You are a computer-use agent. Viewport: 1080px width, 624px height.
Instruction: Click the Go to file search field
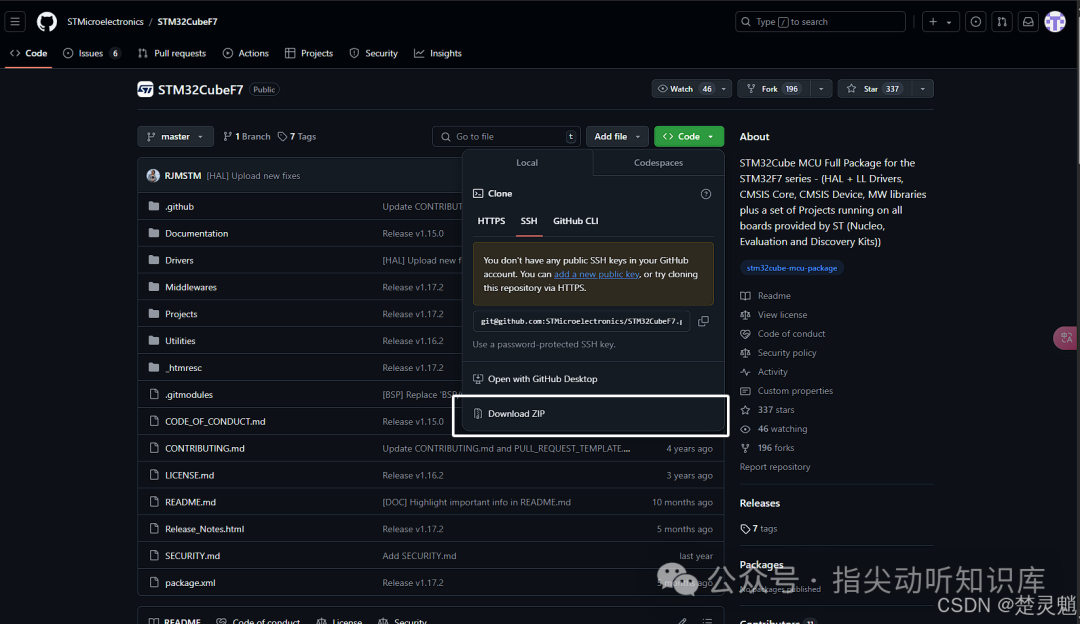[506, 136]
